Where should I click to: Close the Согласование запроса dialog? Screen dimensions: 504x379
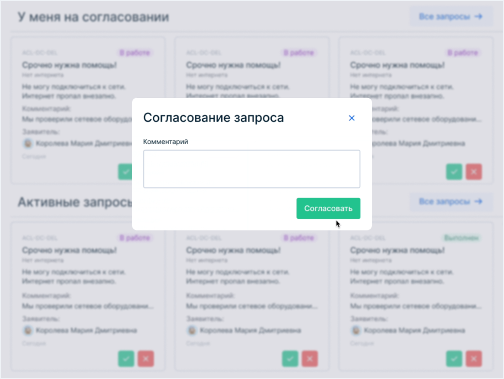point(351,118)
